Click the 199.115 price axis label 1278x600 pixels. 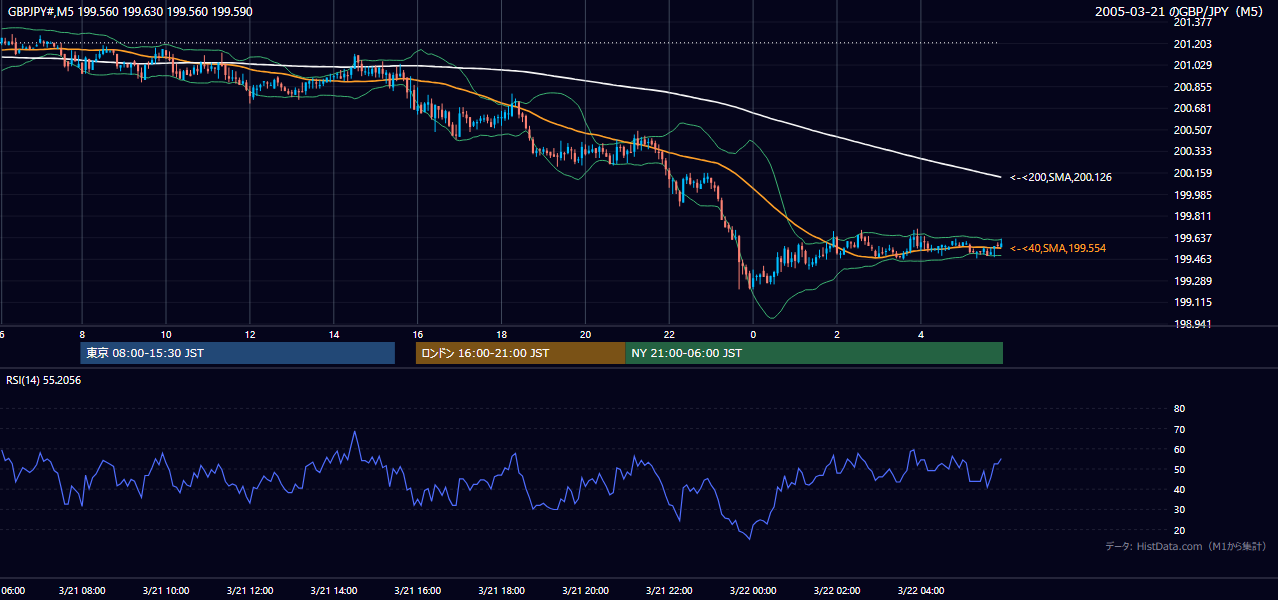1192,302
